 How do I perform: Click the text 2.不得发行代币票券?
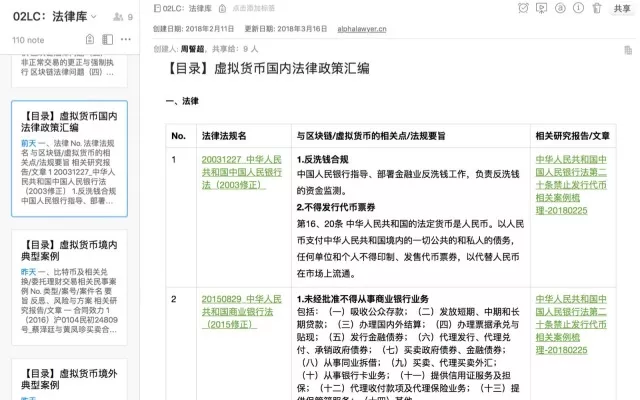click(336, 207)
